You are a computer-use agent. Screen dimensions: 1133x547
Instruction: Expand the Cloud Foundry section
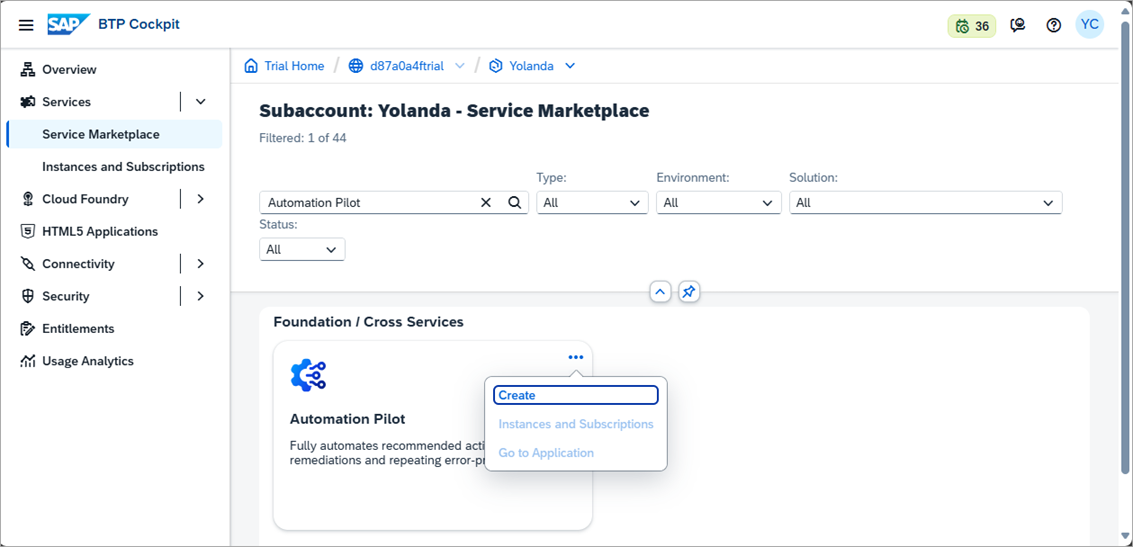[x=201, y=199]
